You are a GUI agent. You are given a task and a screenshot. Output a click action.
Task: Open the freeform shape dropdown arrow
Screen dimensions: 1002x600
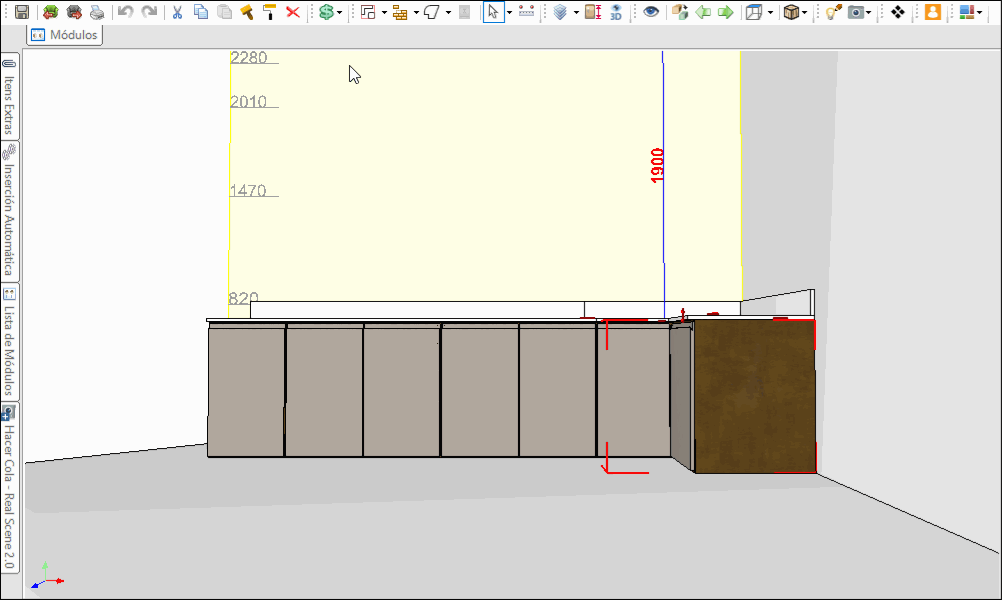(448, 12)
